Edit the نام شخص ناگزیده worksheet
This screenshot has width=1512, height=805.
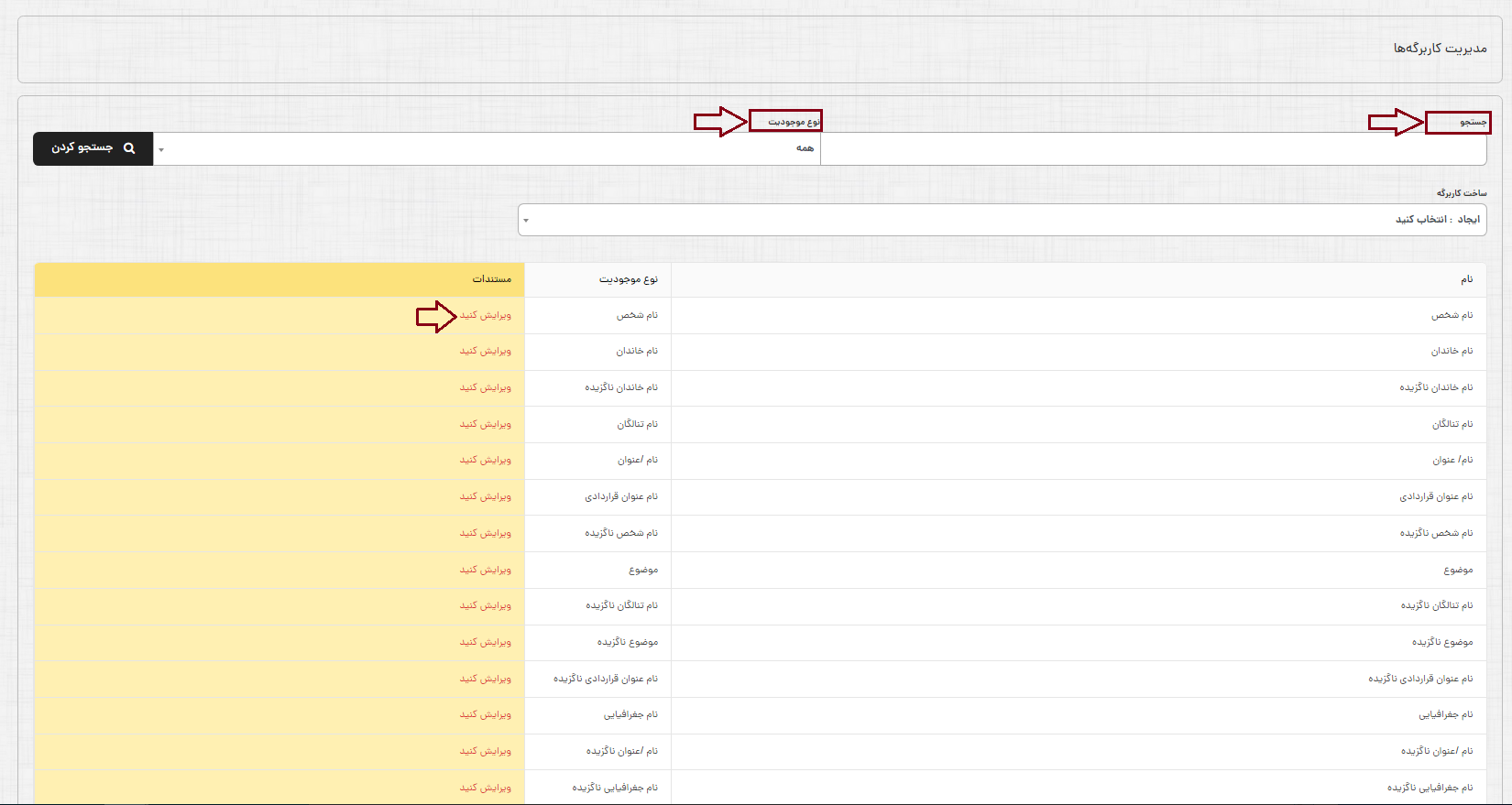[486, 534]
